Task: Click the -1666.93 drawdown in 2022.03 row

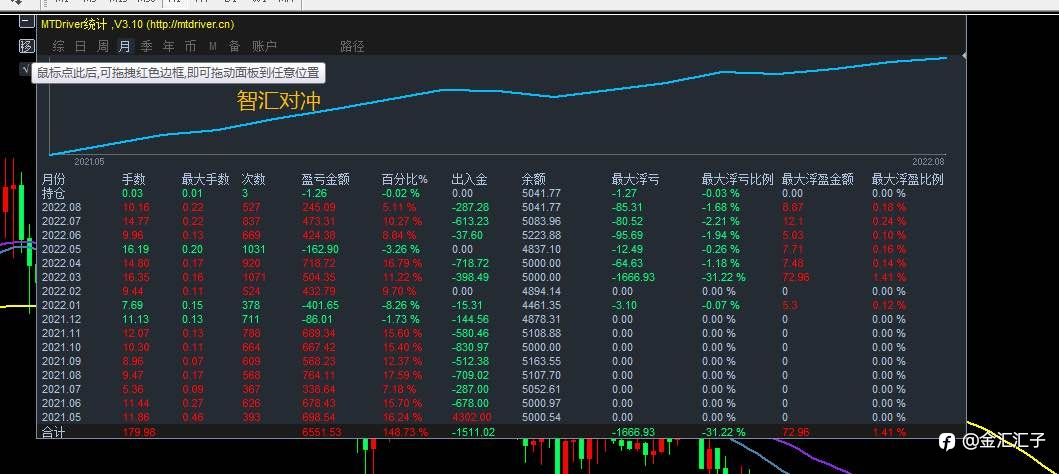Action: point(633,277)
